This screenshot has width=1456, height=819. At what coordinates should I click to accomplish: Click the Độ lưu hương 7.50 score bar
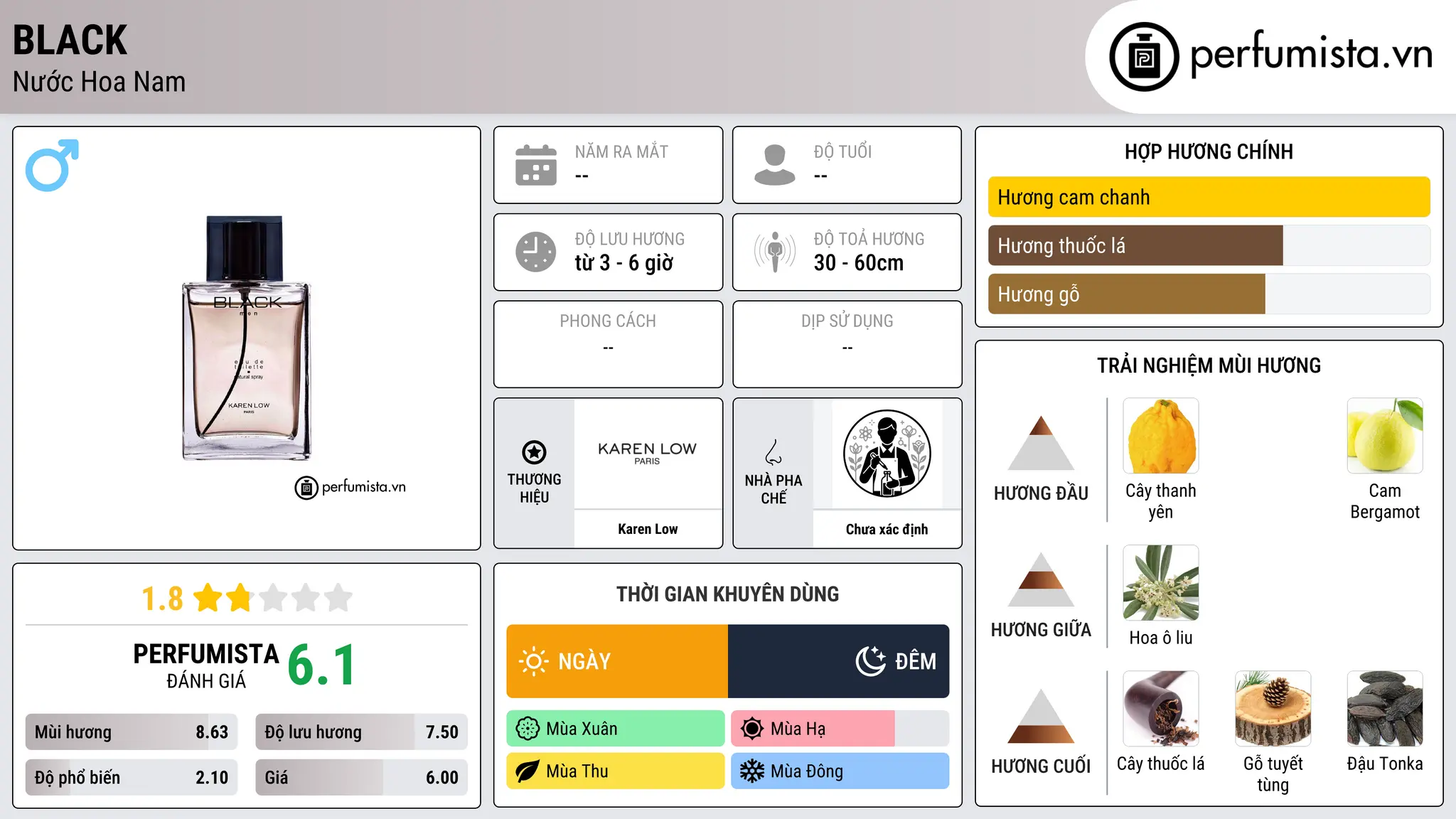pyautogui.click(x=362, y=732)
